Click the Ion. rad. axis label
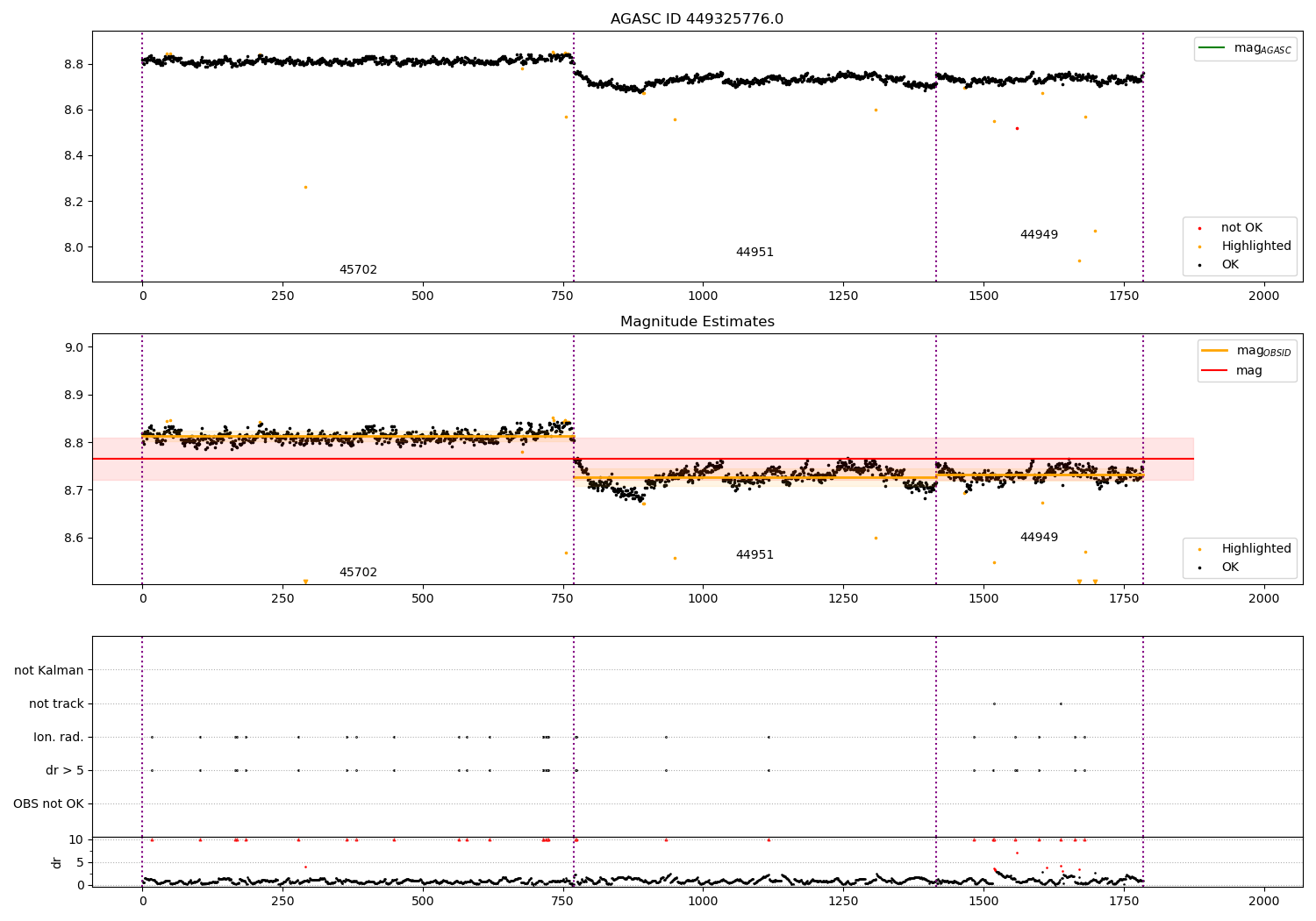 tap(59, 738)
